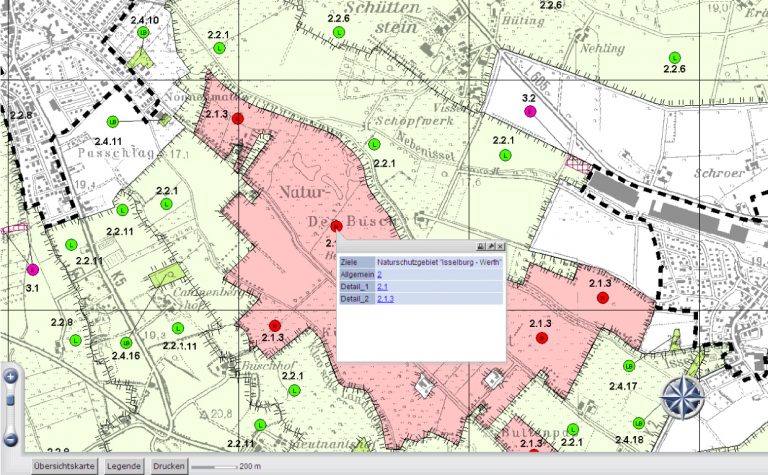
Task: Select the green LB marker labeled 2.4.17
Action: click(x=629, y=366)
